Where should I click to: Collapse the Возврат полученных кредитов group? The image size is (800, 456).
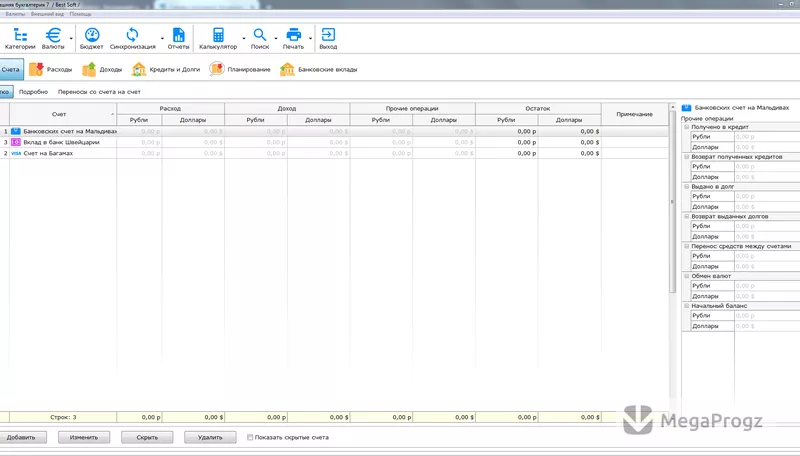click(687, 157)
